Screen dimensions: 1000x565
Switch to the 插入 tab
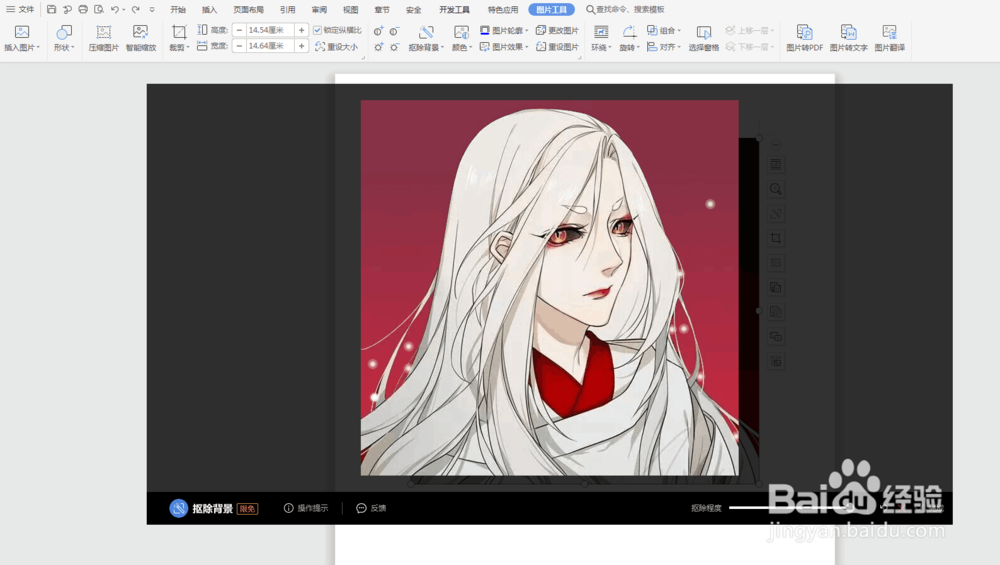[209, 10]
